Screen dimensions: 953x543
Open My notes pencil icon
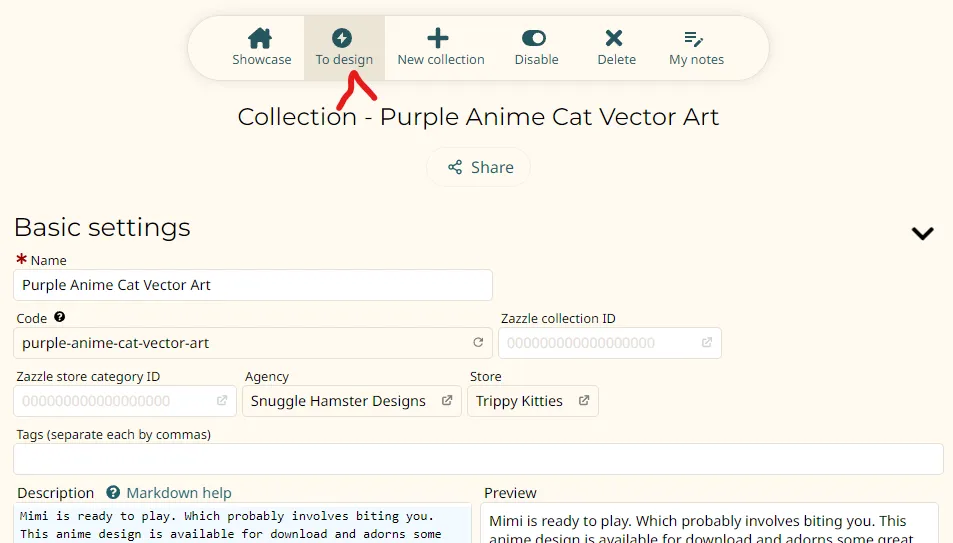[x=693, y=39]
